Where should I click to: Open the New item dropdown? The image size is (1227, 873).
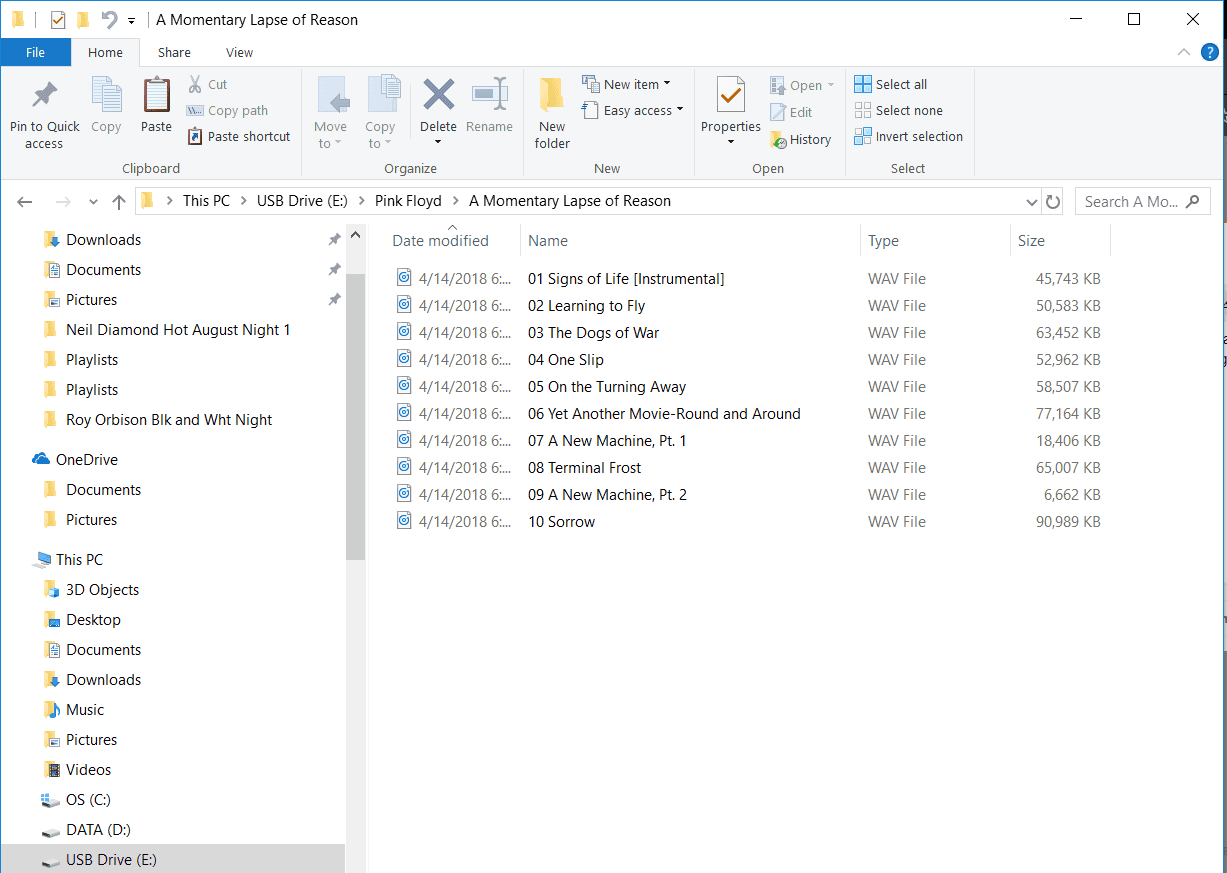click(625, 84)
